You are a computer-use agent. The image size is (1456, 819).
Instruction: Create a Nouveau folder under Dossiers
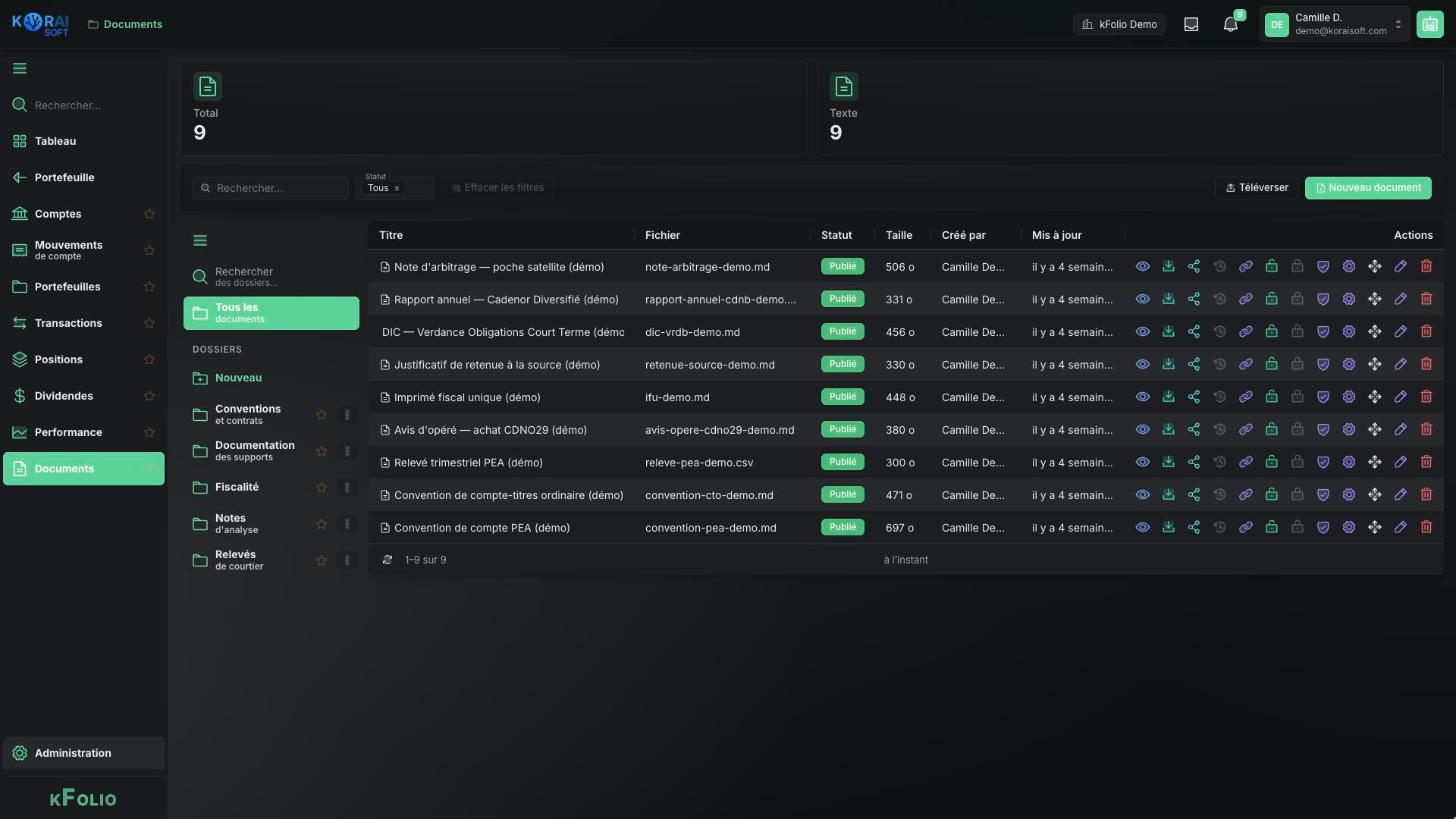[x=271, y=378]
